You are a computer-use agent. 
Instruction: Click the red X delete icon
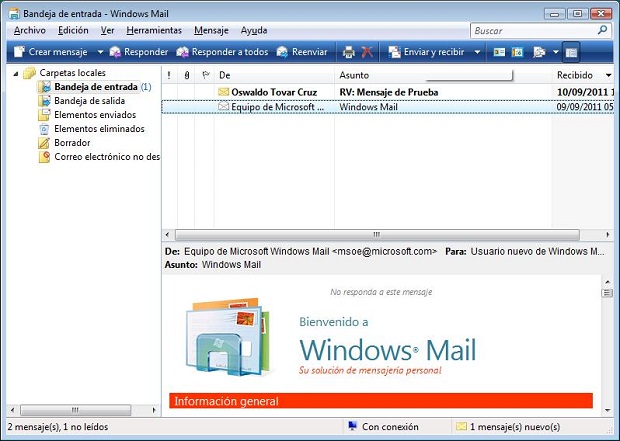pos(367,52)
